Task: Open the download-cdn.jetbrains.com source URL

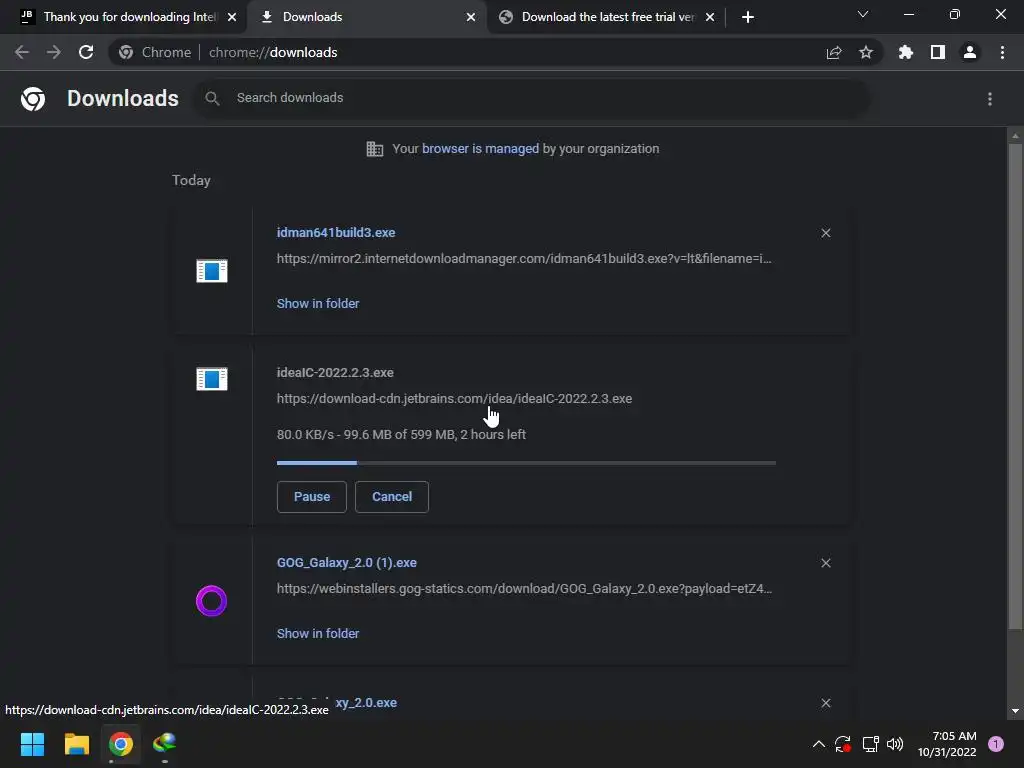Action: coord(455,398)
